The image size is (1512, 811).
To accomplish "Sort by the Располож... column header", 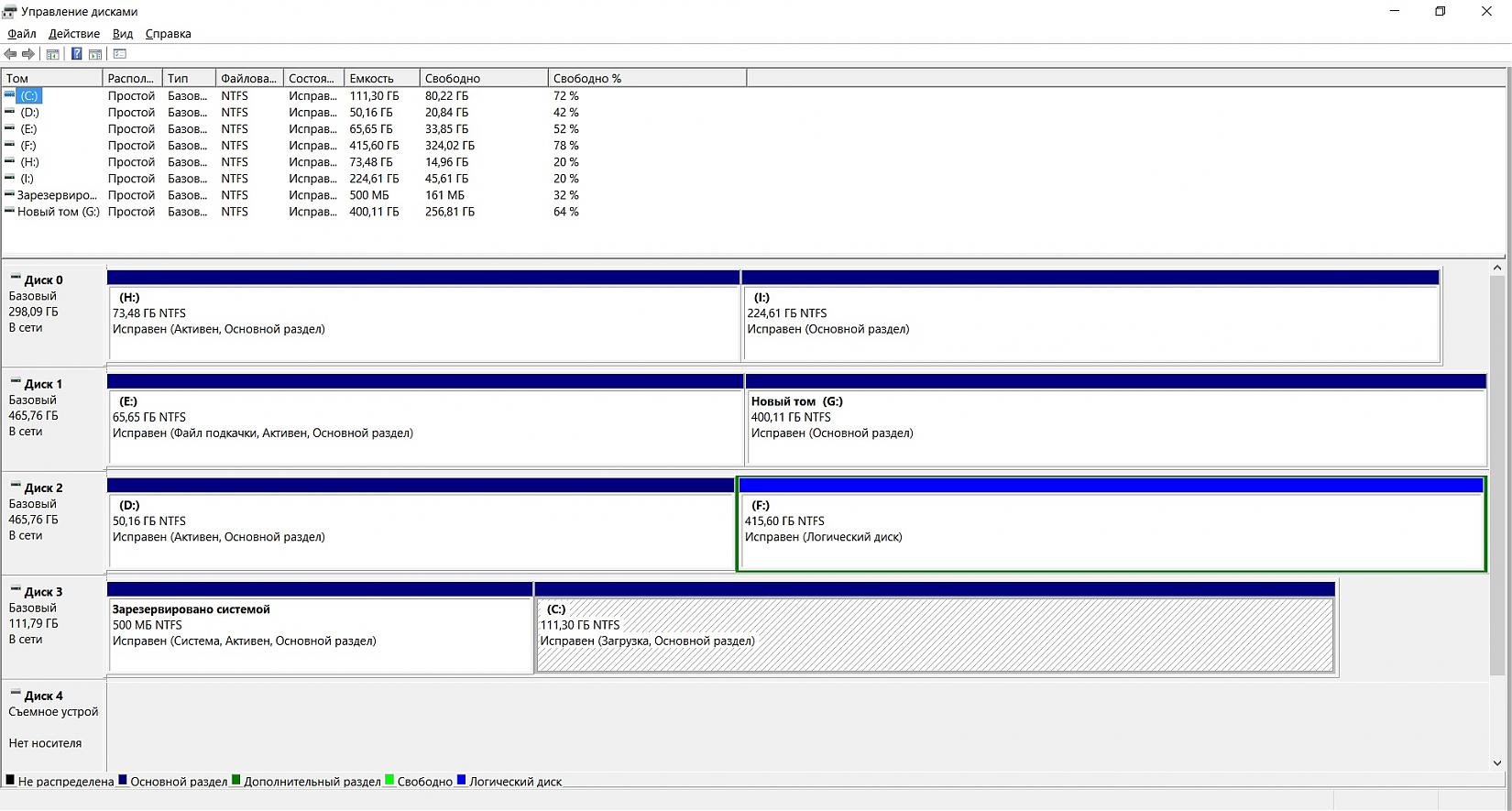I will 133,78.
